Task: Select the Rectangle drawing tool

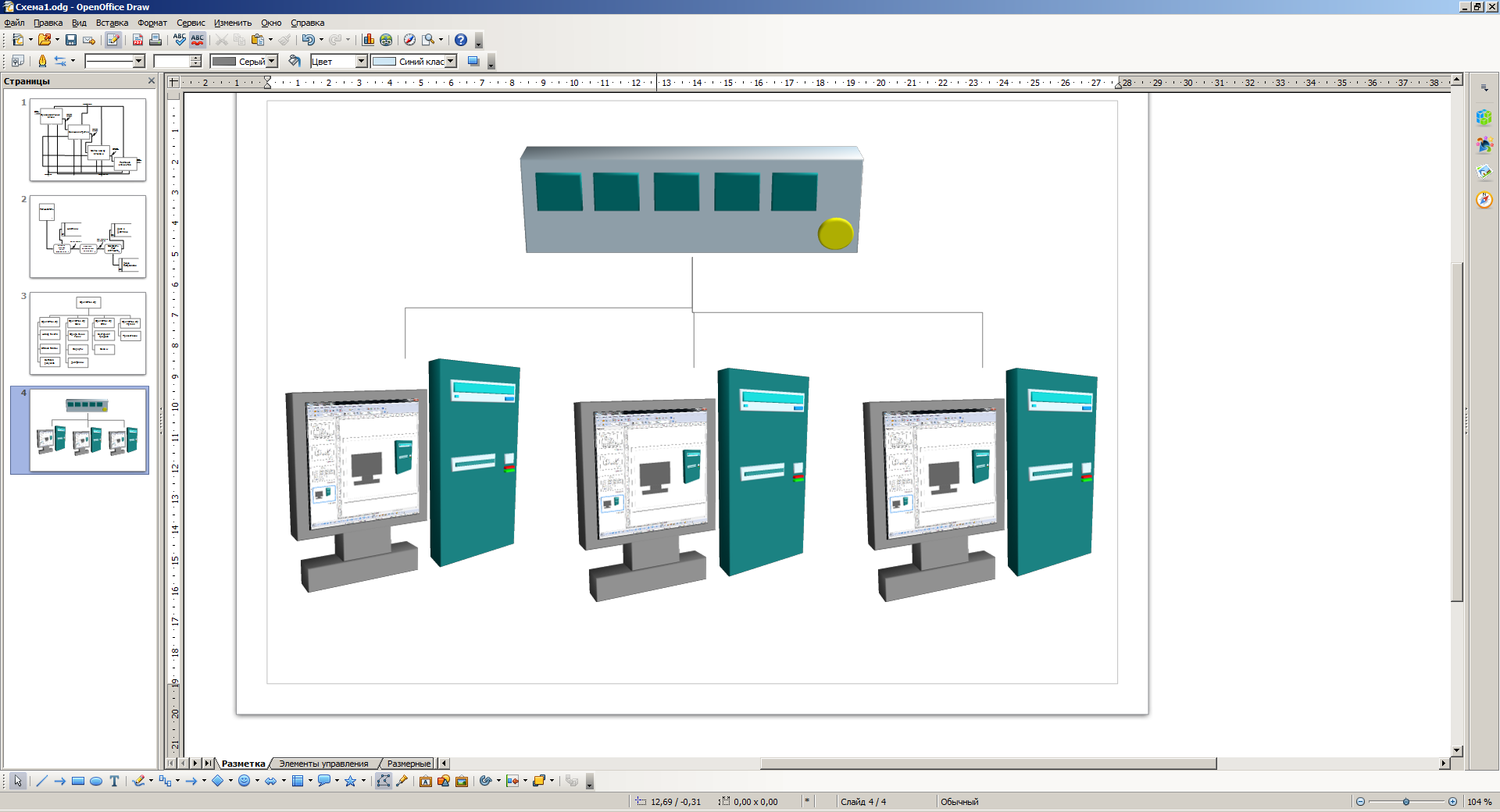Action: [78, 781]
